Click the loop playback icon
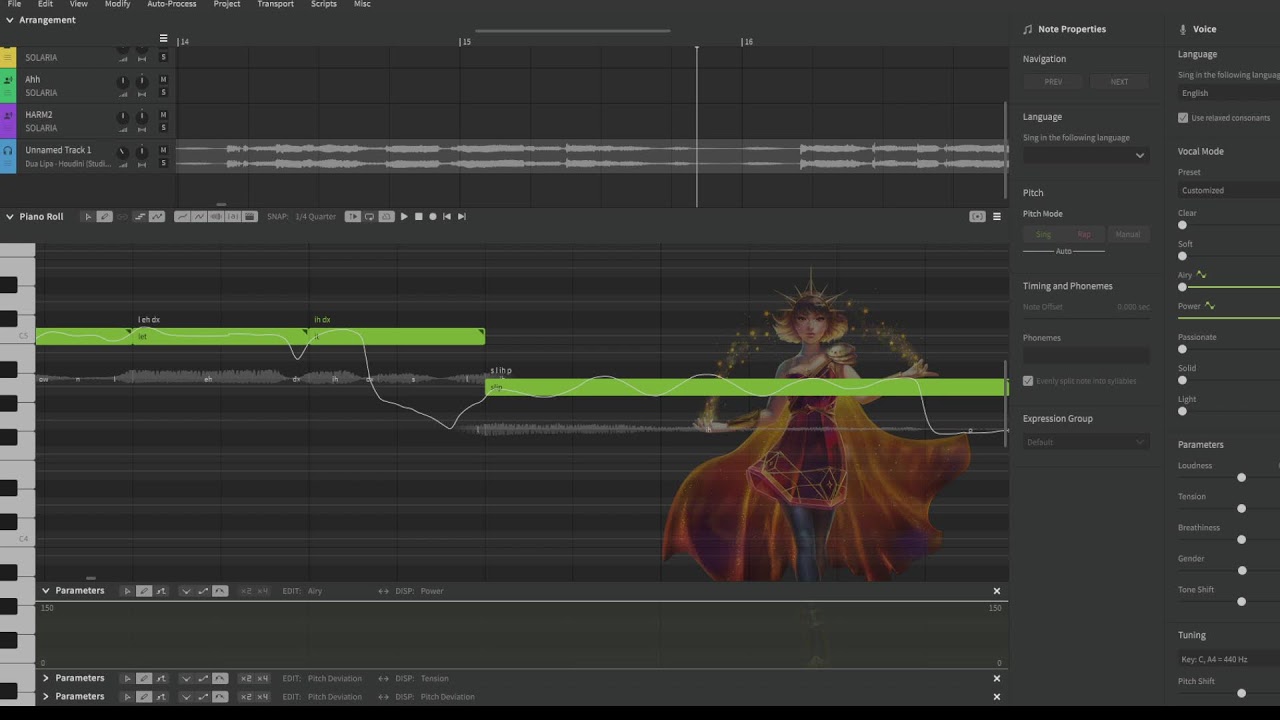This screenshot has width=1280, height=720. (369, 216)
